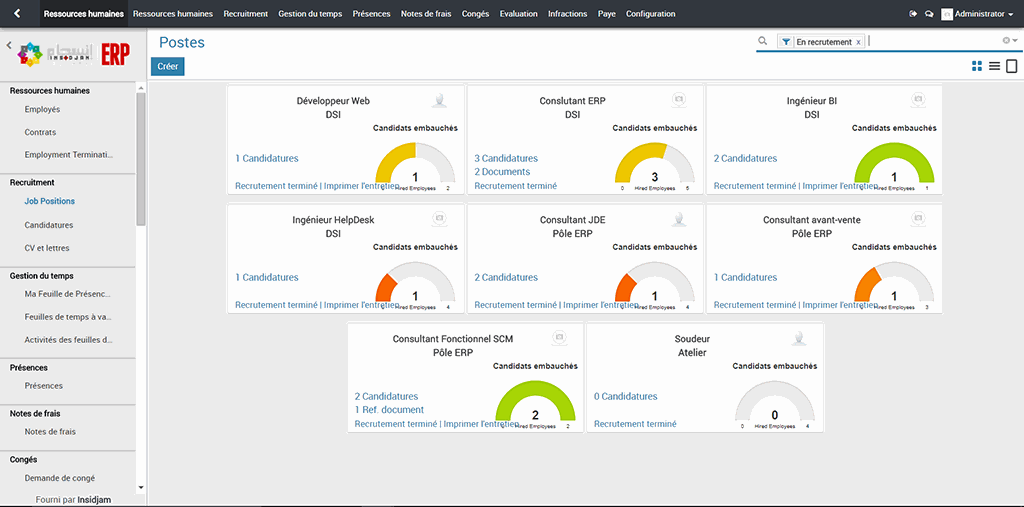Screen dimensions: 1024x507
Task: Open the Notes de frais top menu
Action: pos(427,14)
